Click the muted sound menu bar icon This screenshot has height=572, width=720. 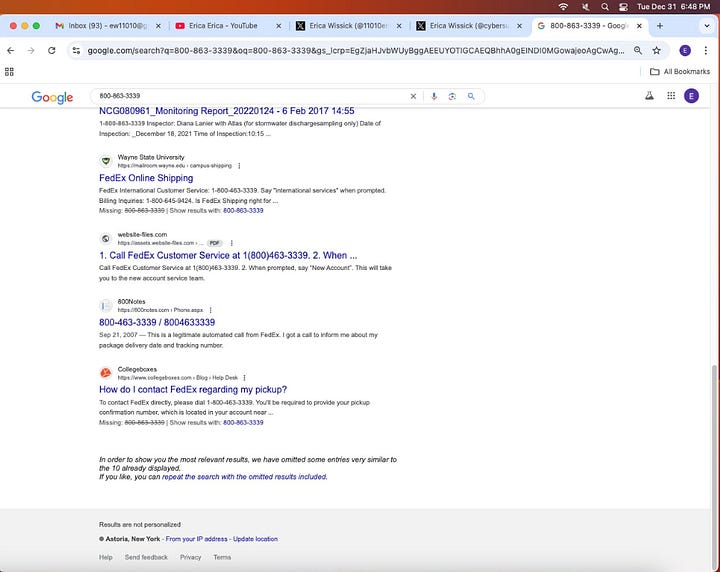(x=585, y=6)
